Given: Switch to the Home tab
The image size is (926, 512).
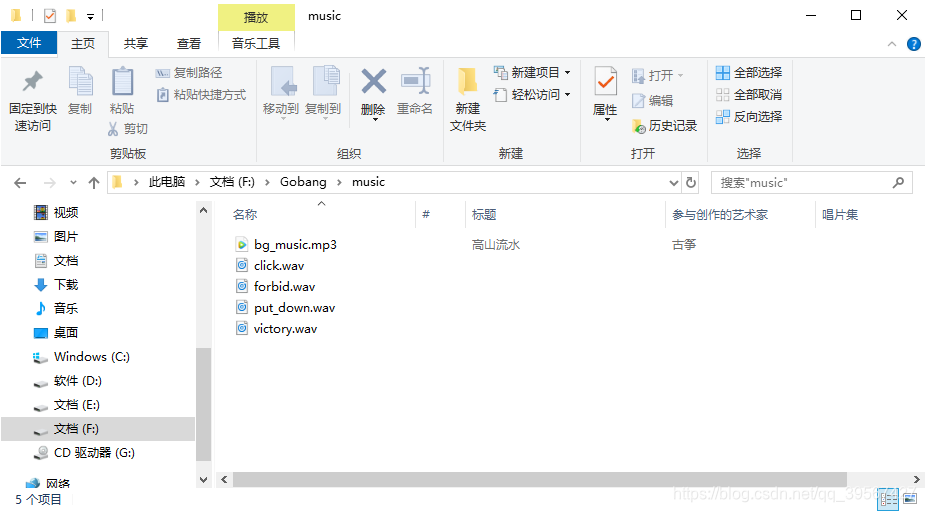Looking at the screenshot, I should [83, 44].
